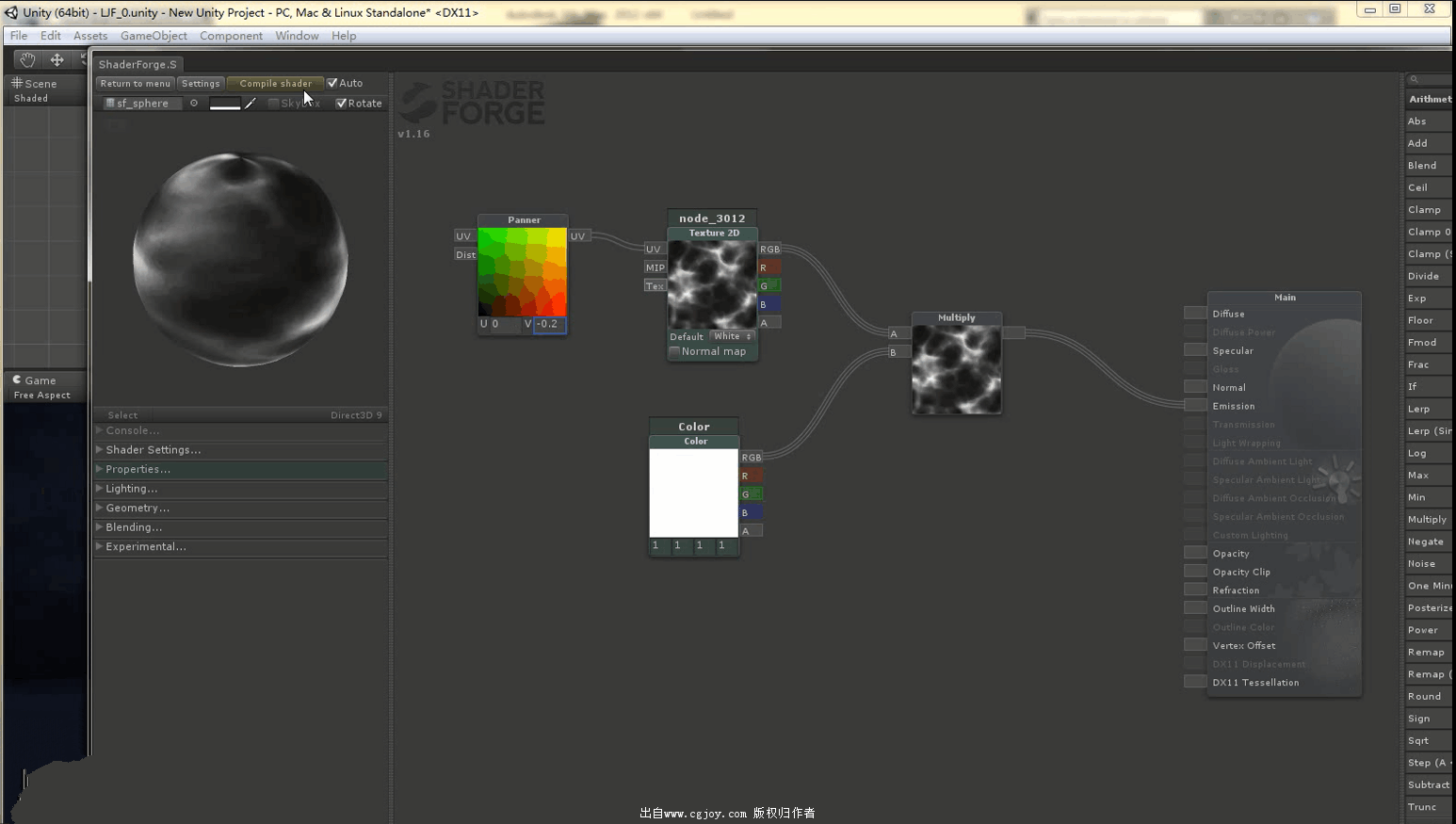Open the File menu
The height and width of the screenshot is (824, 1456).
coord(19,36)
